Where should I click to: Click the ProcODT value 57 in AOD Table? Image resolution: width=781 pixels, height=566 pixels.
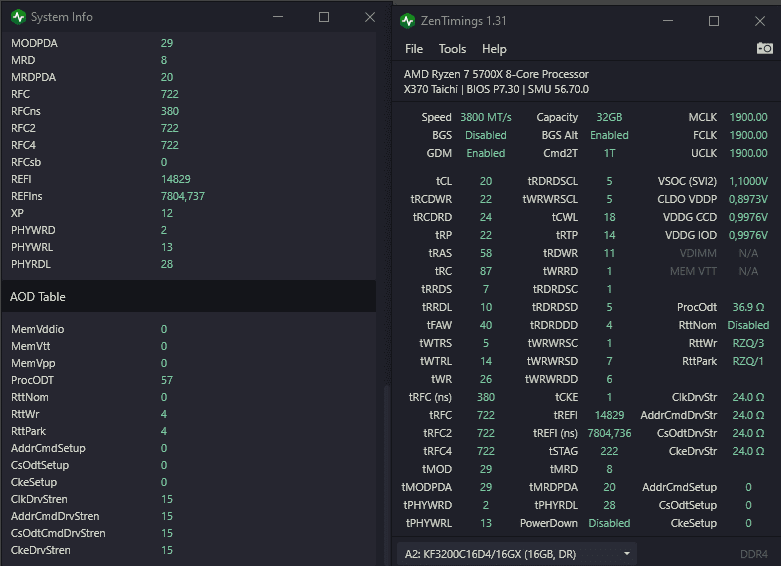pos(167,380)
